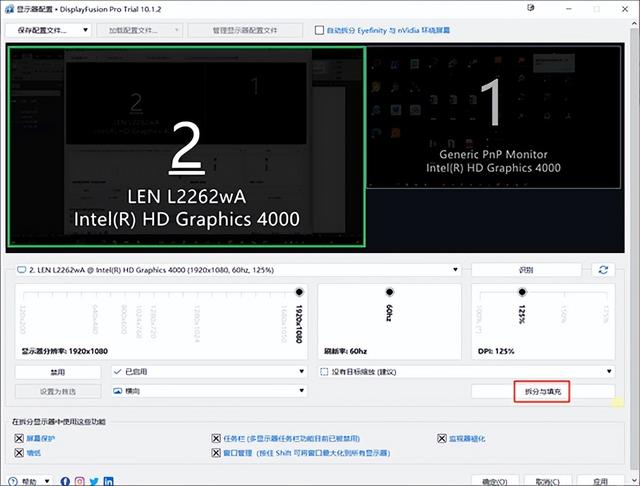Click the 拆分与填充 button
The height and width of the screenshot is (486, 640).
[543, 391]
